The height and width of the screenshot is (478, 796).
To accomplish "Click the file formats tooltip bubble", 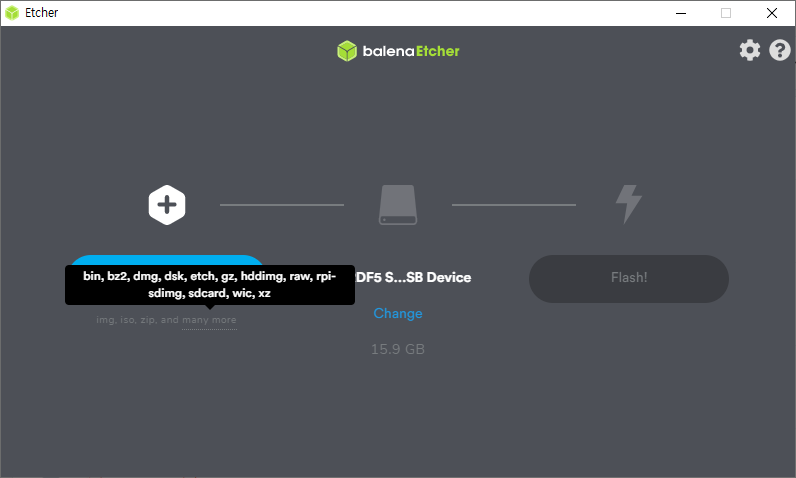I will tap(210, 285).
